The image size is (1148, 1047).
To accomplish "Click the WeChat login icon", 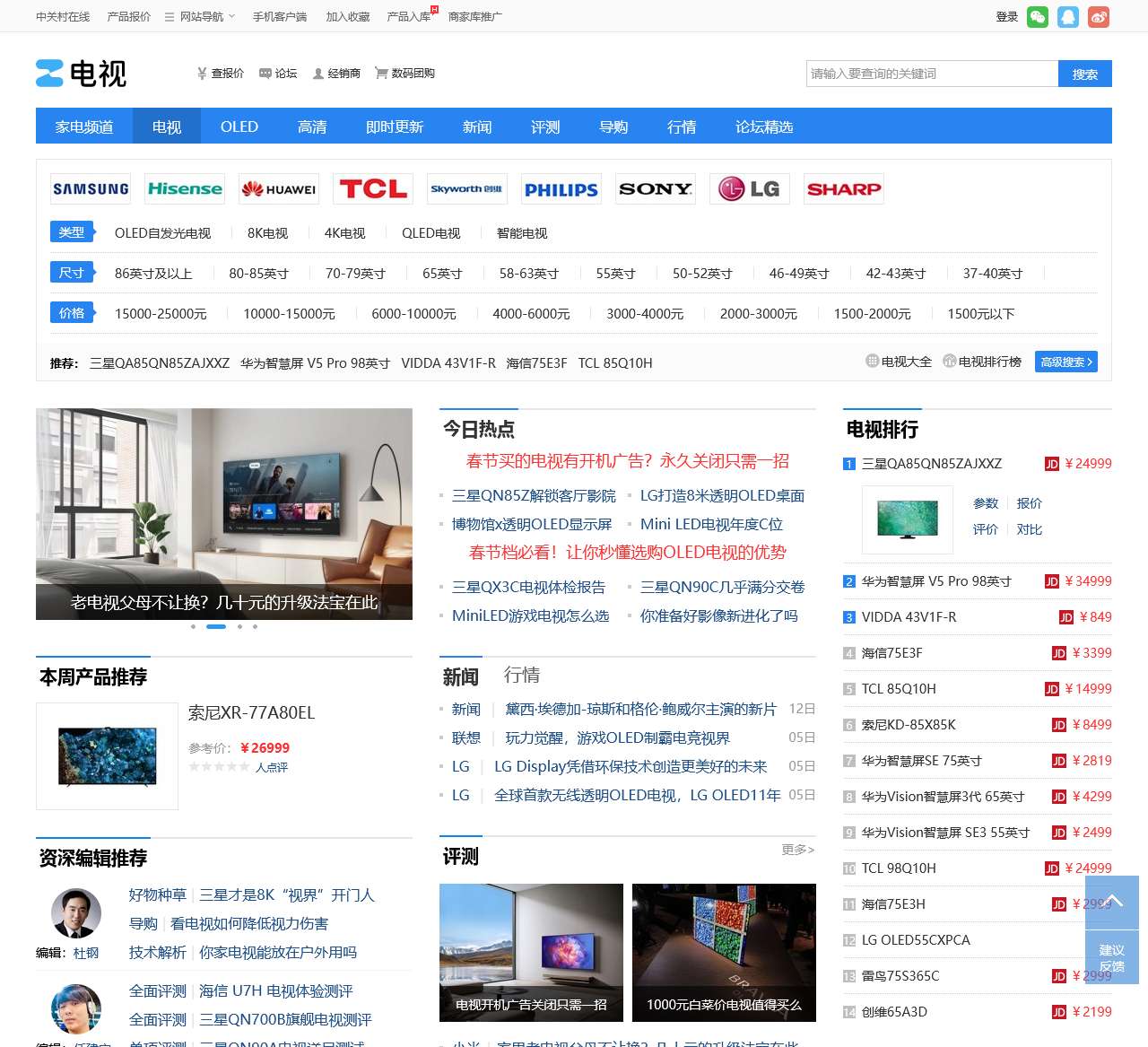I will click(1038, 17).
